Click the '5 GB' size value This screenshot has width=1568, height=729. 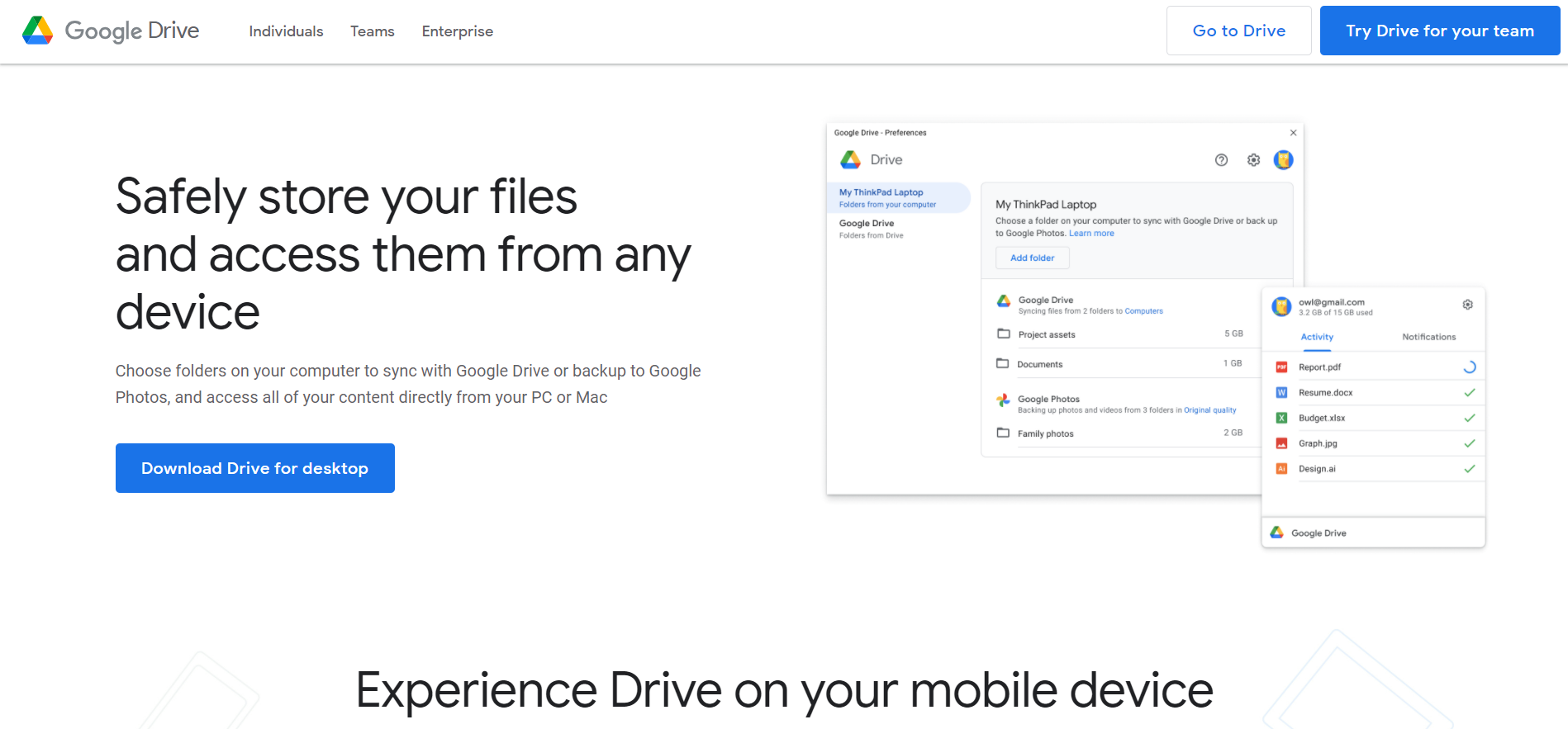[1233, 334]
